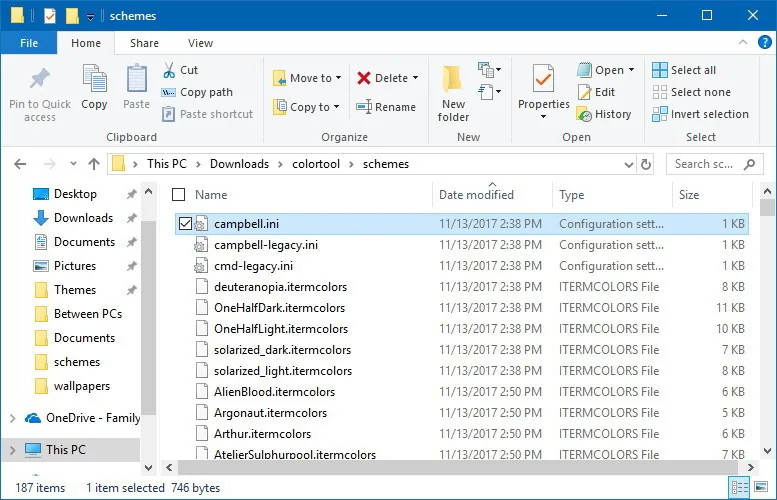Go back with the left arrow

(x=20, y=164)
